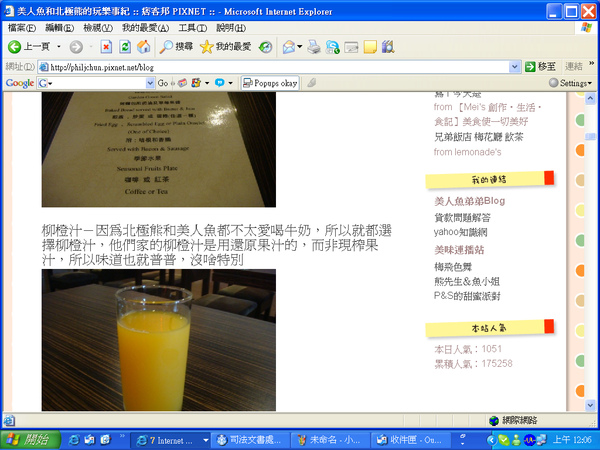Click the Google toolbar bookmarks icon
600x450 pixels.
196,83
